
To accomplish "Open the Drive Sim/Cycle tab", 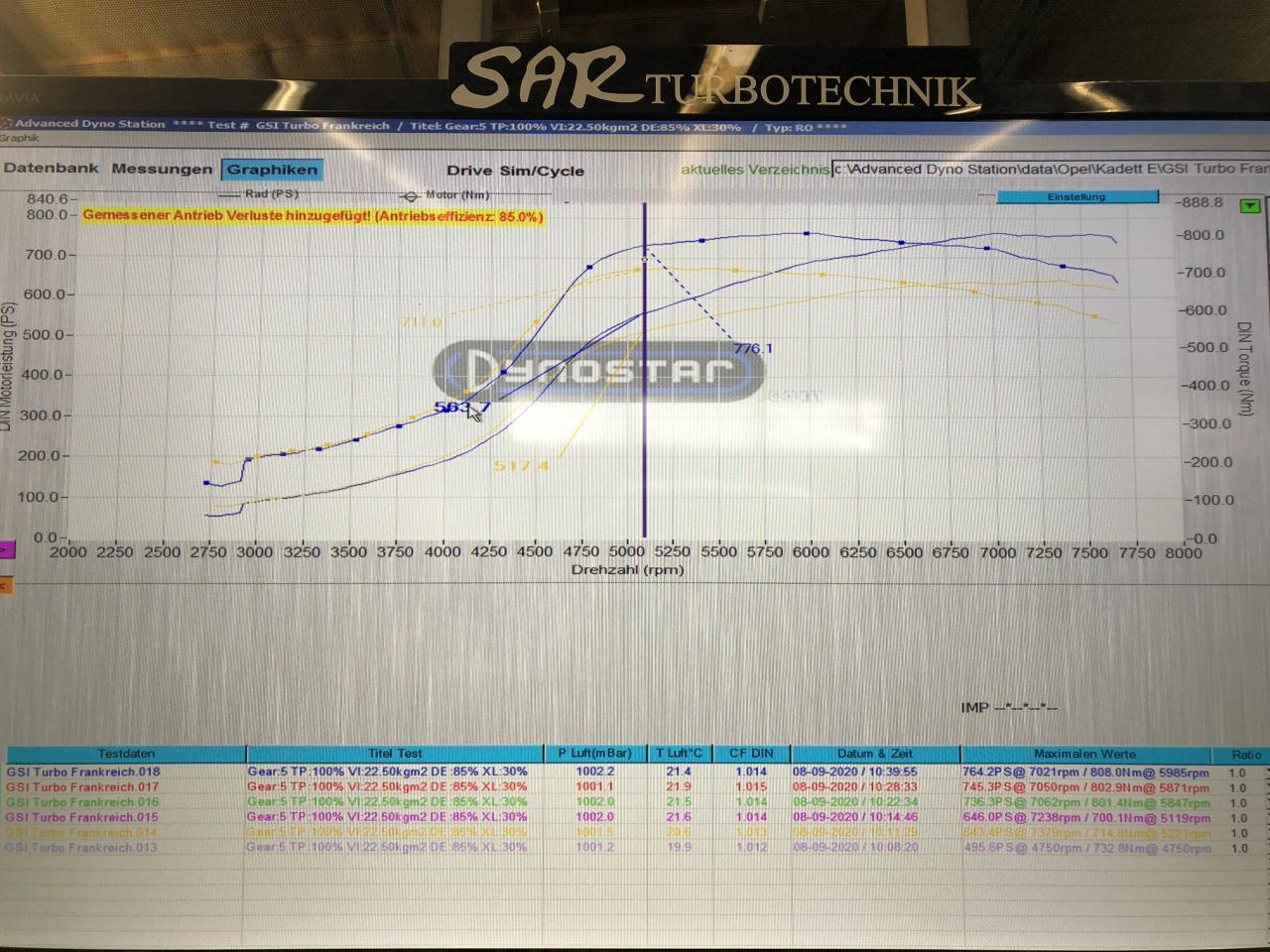I will (515, 171).
